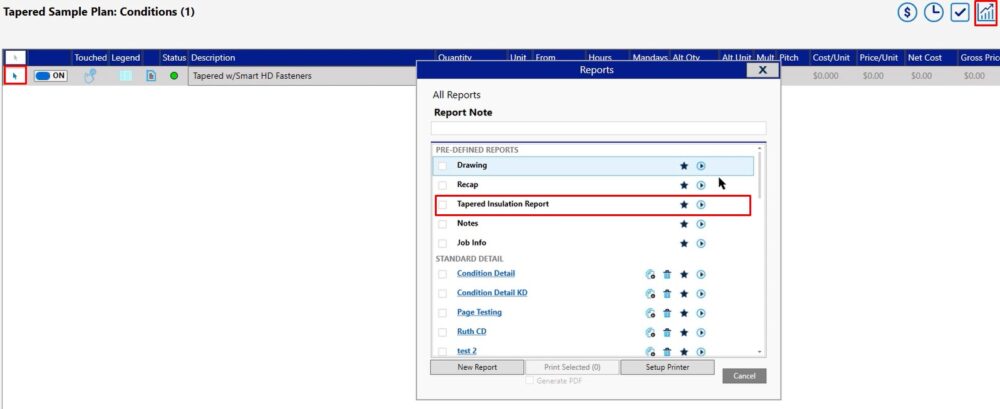Run the Tapered Insulation Report play icon
Viewport: 1000px width, 409px height.
point(701,204)
